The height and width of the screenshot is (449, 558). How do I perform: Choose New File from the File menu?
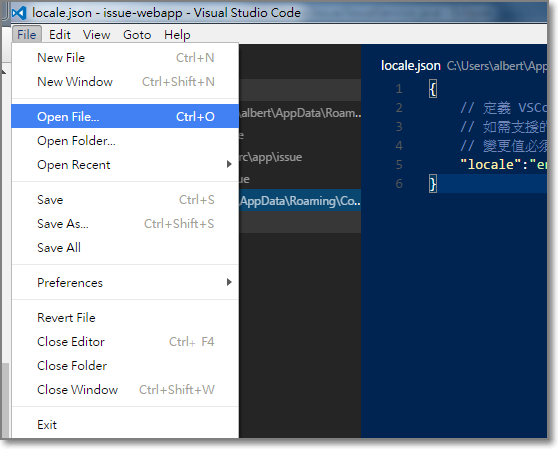[x=125, y=58]
